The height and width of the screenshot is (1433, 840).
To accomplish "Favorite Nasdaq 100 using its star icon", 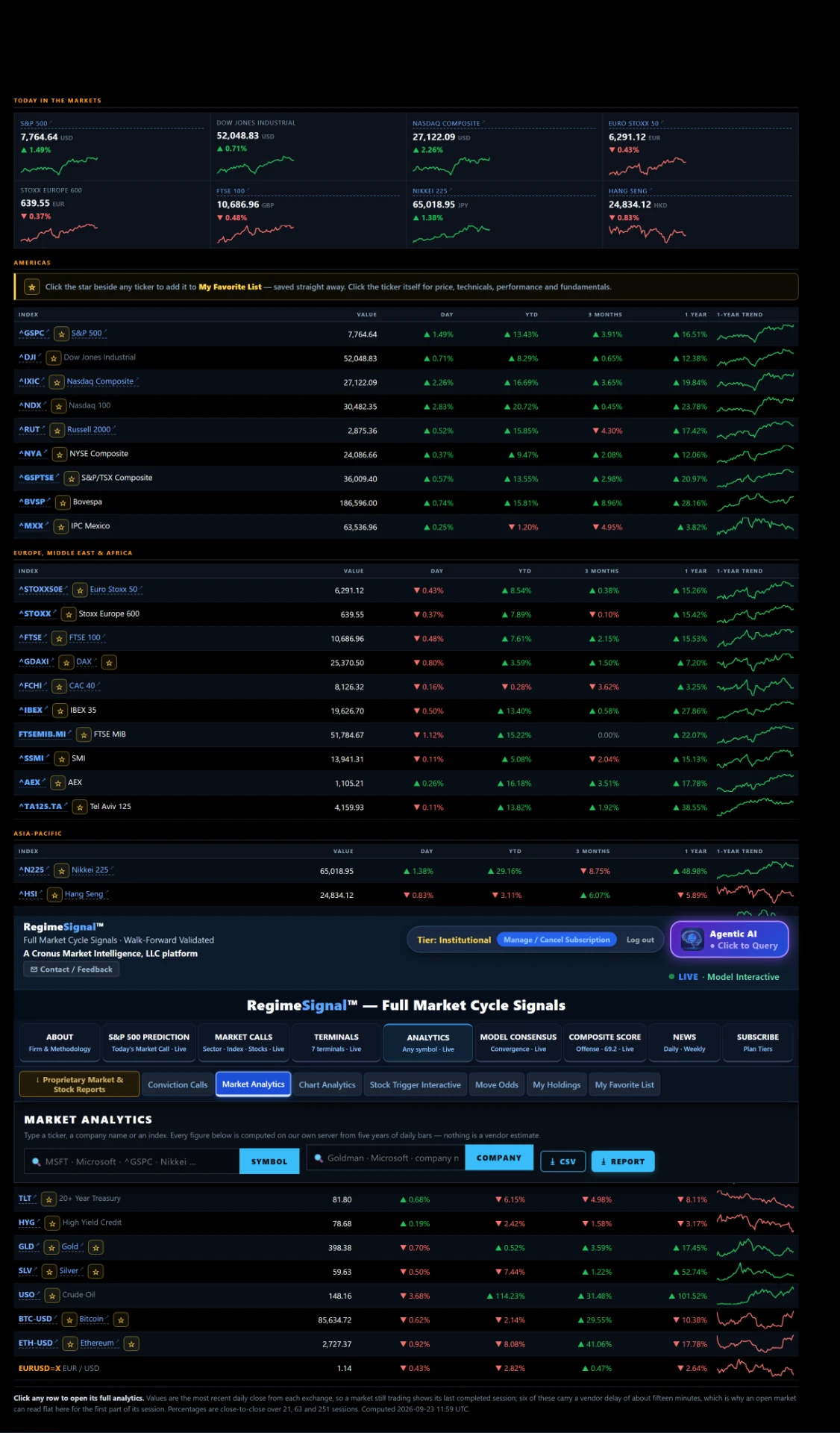I will coord(59,407).
